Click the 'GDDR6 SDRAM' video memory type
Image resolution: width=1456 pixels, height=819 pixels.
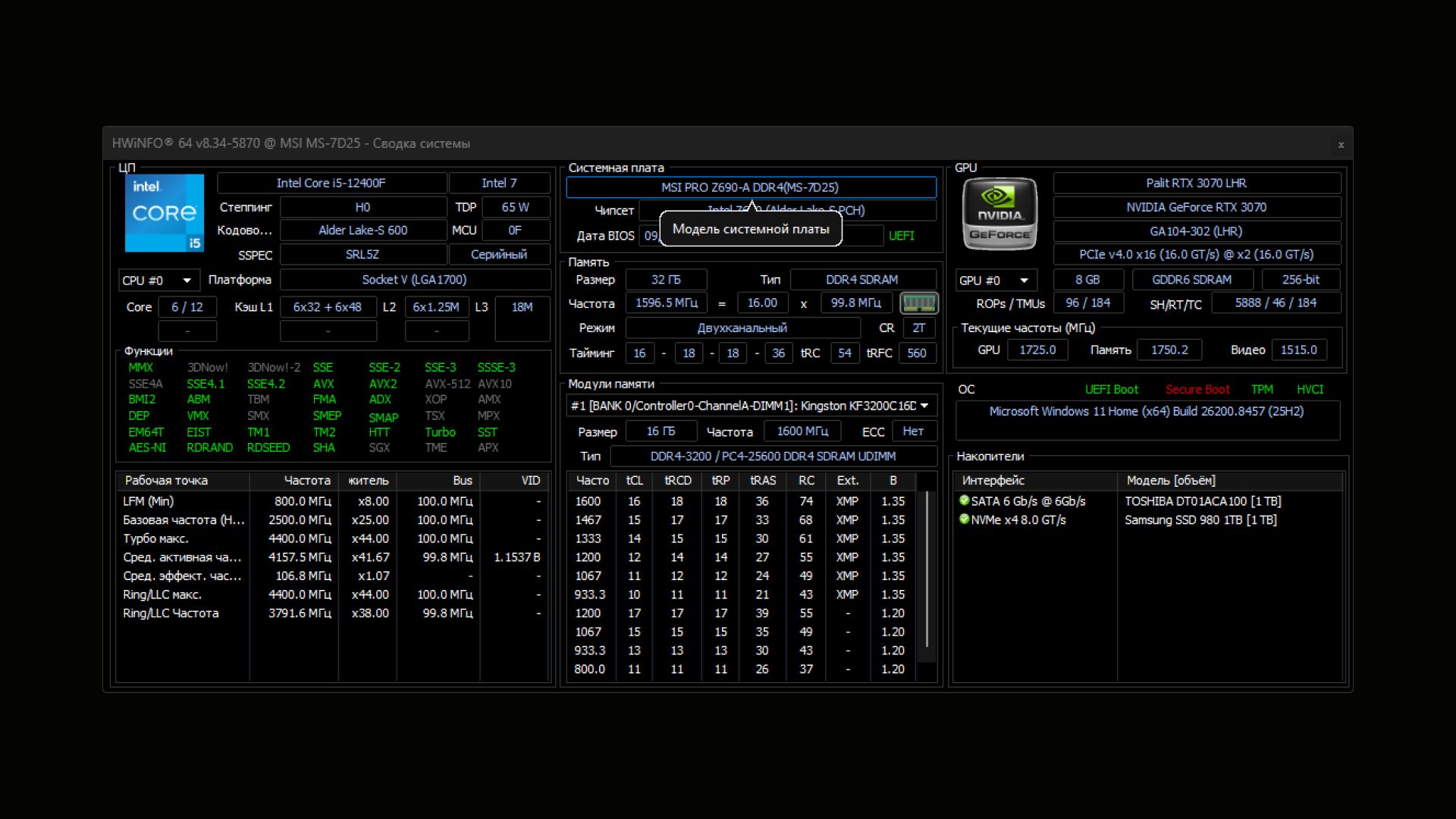point(1192,280)
